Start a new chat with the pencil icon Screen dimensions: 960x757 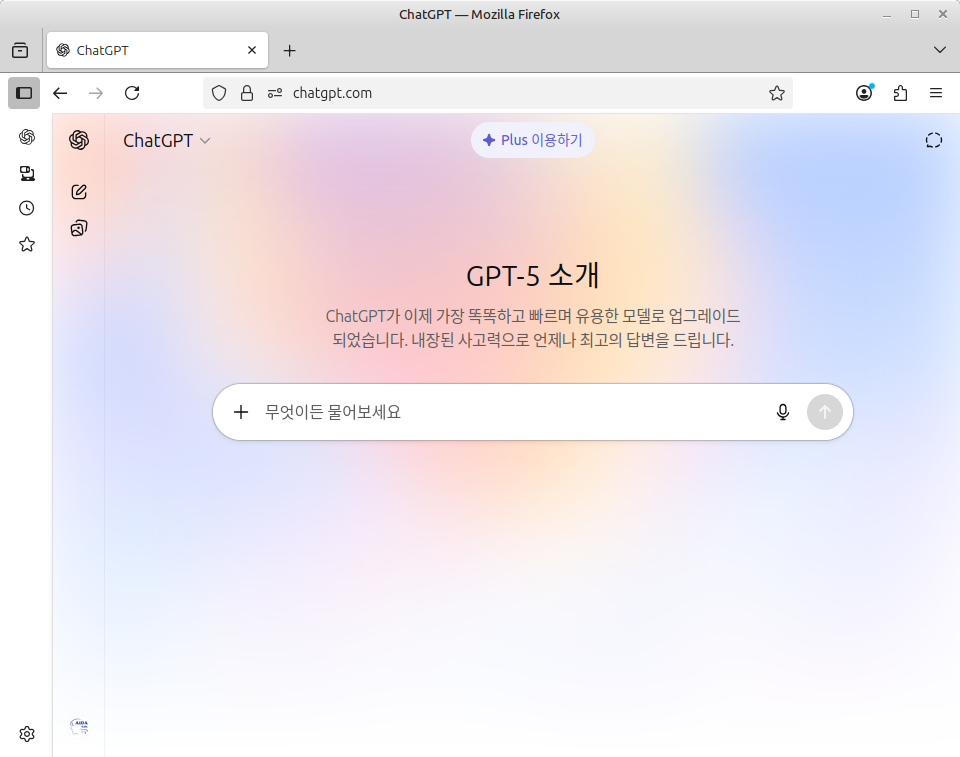(x=79, y=192)
